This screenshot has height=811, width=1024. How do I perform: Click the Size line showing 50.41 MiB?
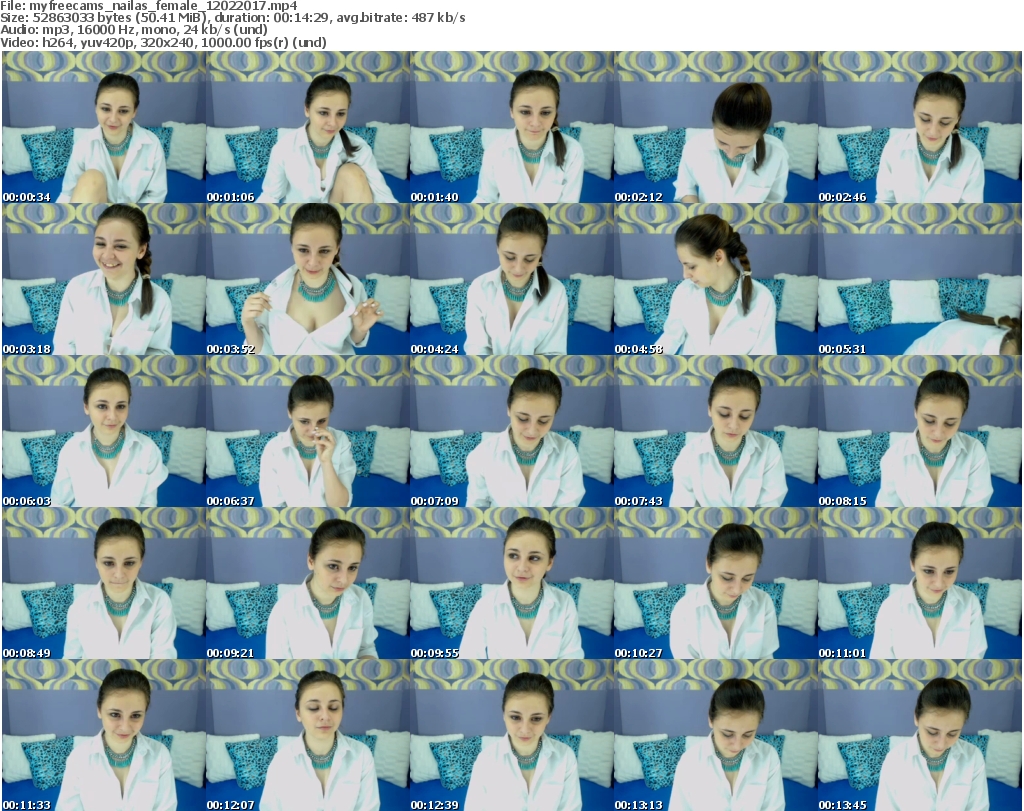[x=232, y=18]
